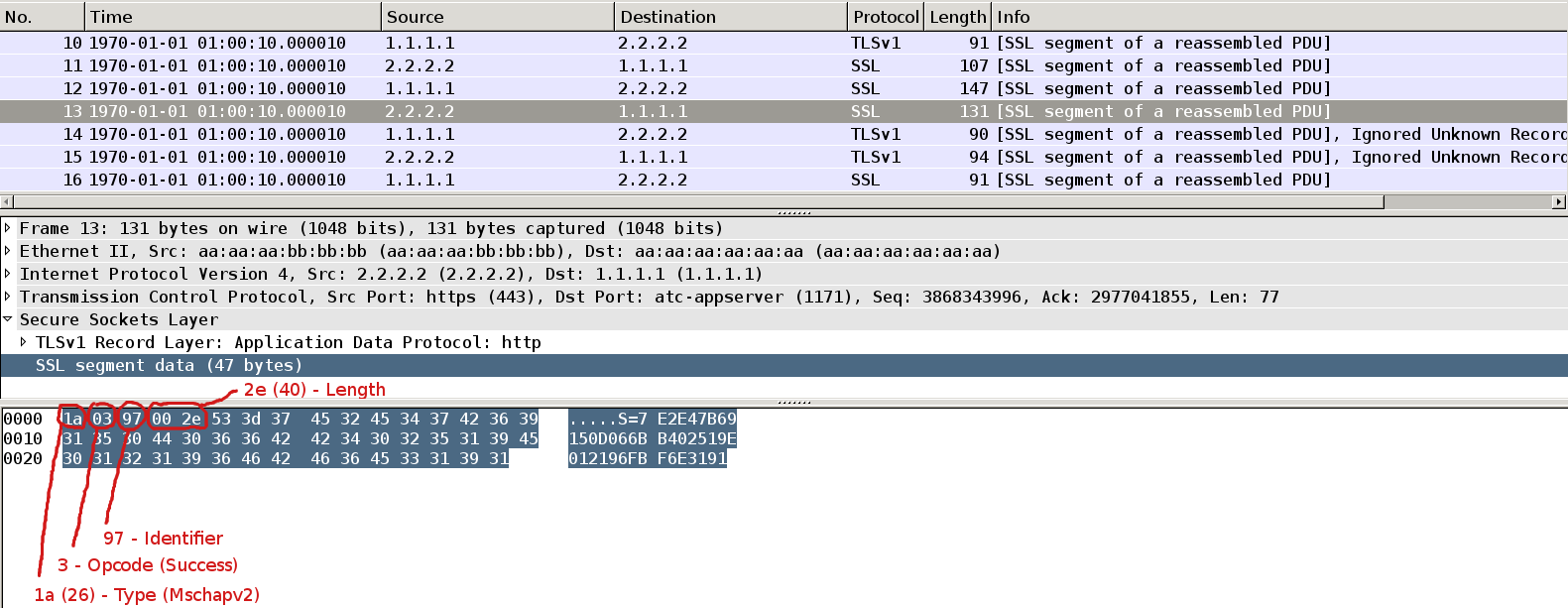1568x608 pixels.
Task: Sort packets by the No. column
Action: click(42, 17)
